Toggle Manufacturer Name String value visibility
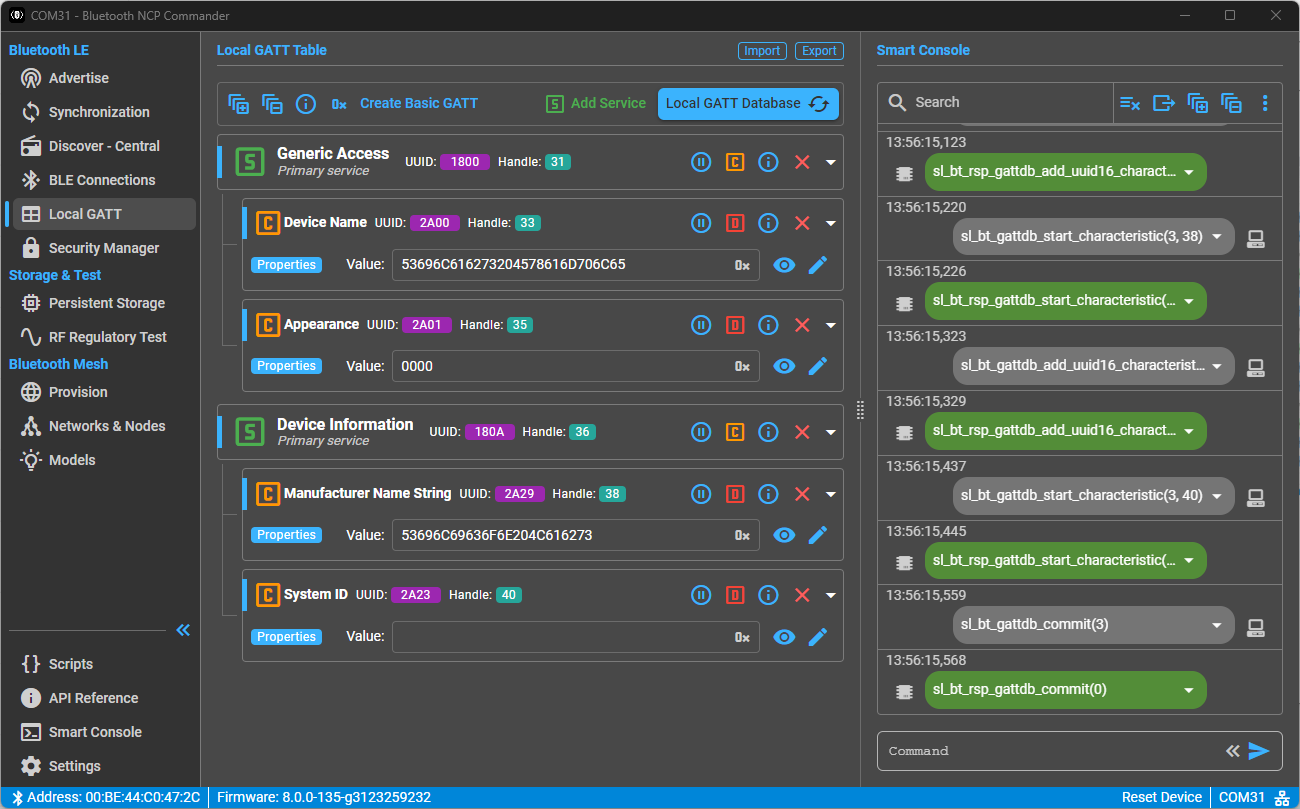This screenshot has width=1300, height=809. coord(784,535)
